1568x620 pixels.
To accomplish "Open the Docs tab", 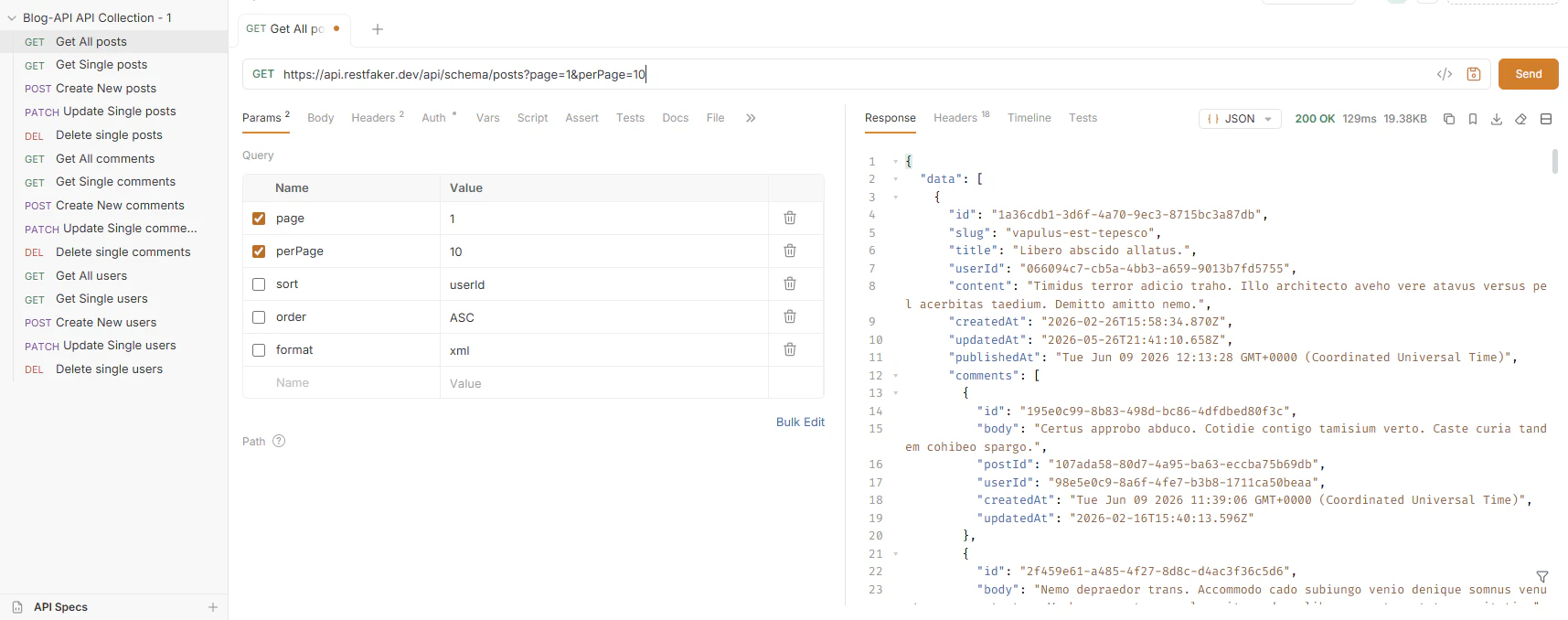I will pyautogui.click(x=675, y=118).
